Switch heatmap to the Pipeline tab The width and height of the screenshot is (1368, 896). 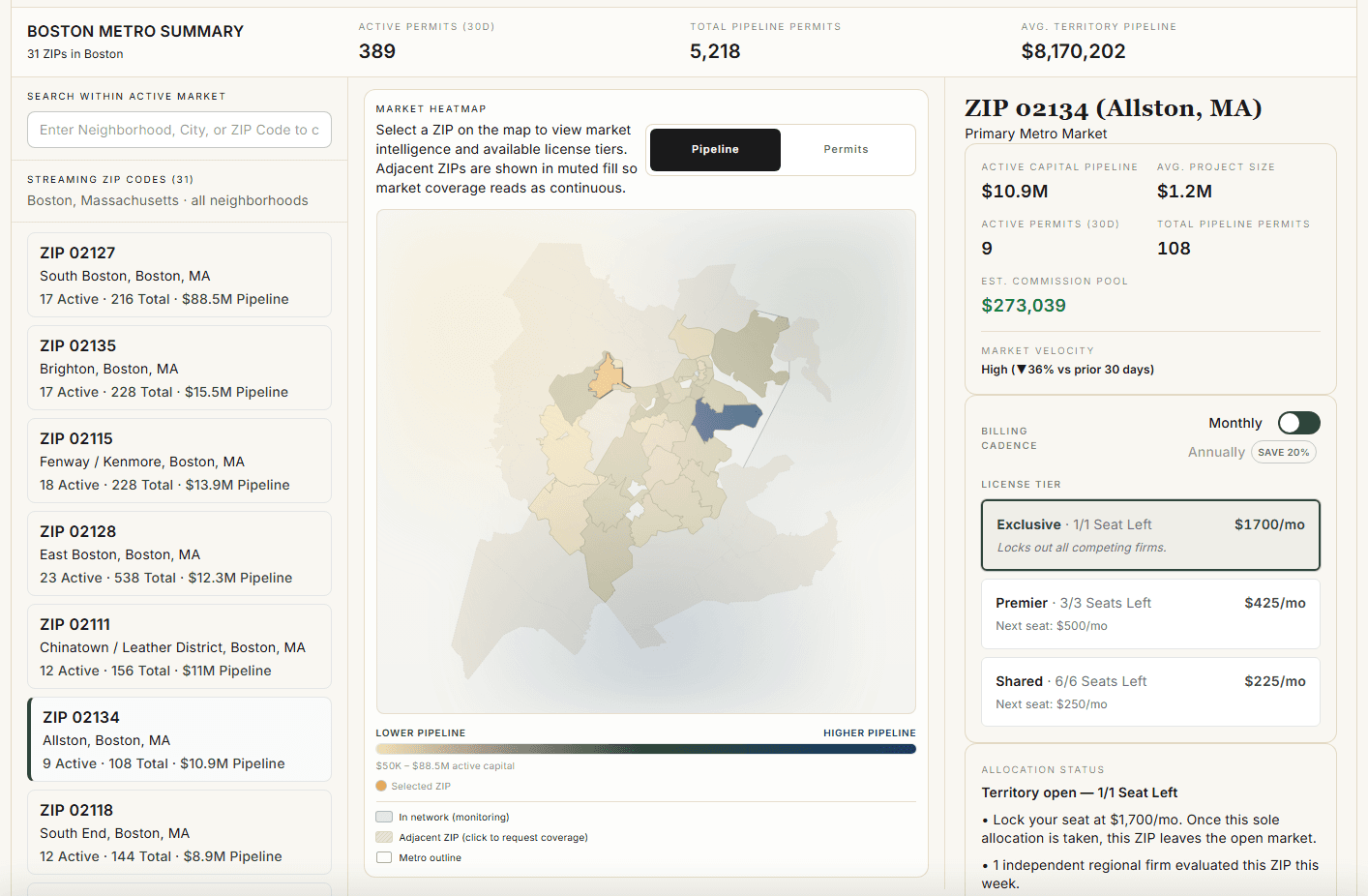(x=715, y=149)
